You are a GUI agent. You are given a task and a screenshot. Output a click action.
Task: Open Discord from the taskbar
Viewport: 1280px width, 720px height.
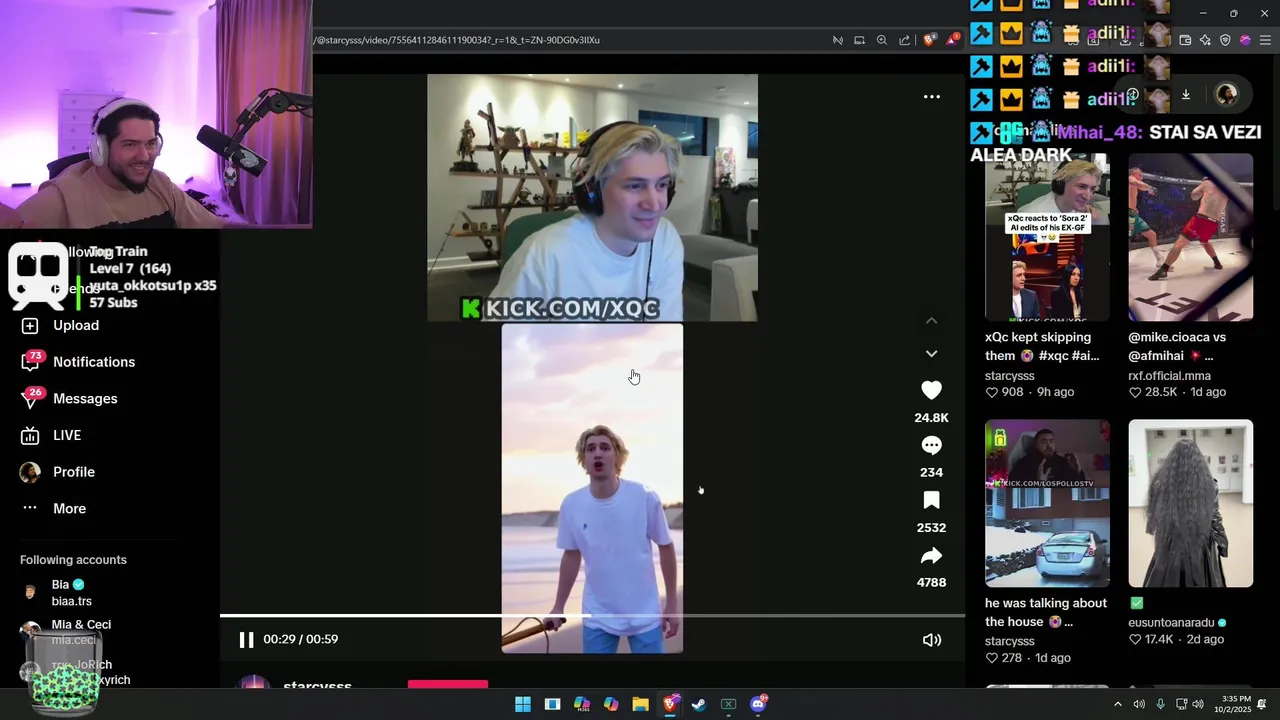point(758,704)
